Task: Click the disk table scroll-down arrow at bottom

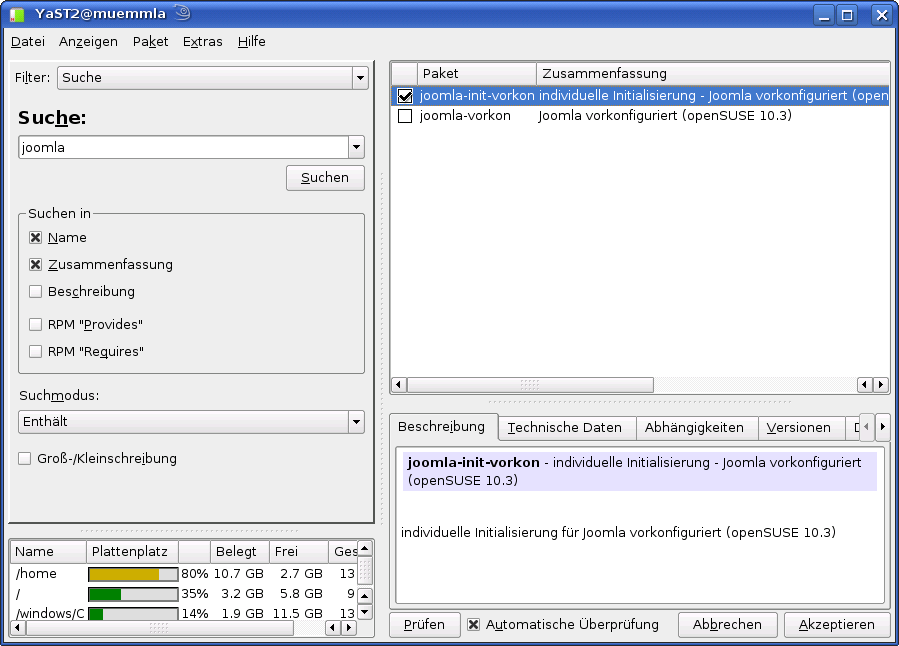Action: tap(365, 612)
